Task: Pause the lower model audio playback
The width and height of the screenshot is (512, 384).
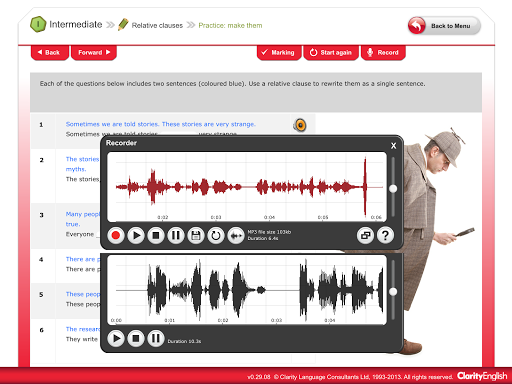Action: pos(156,338)
